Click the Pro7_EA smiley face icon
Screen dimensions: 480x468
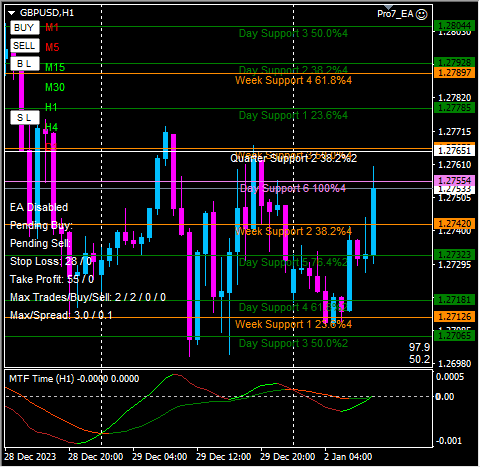tap(422, 14)
